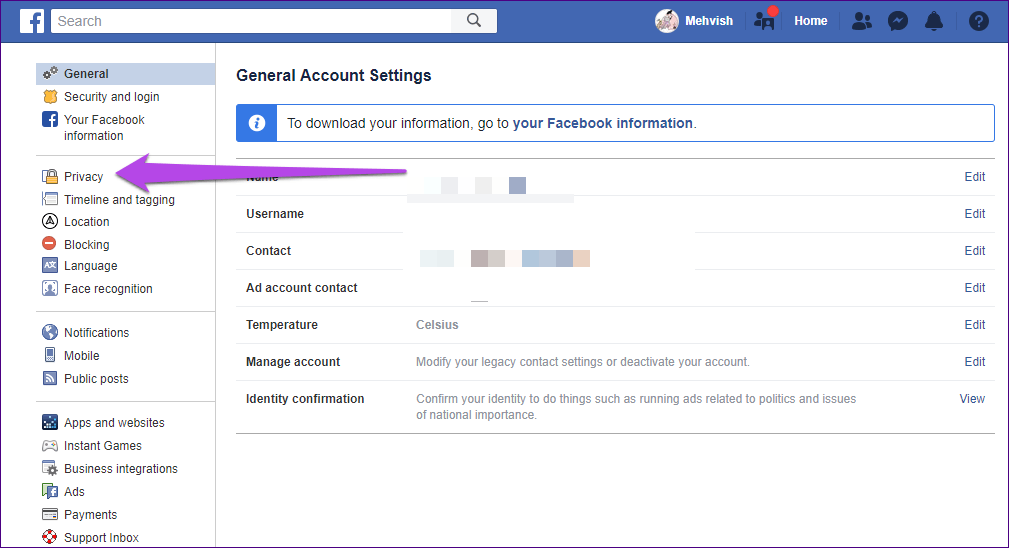
Task: Open friend requests icon
Action: [862, 21]
